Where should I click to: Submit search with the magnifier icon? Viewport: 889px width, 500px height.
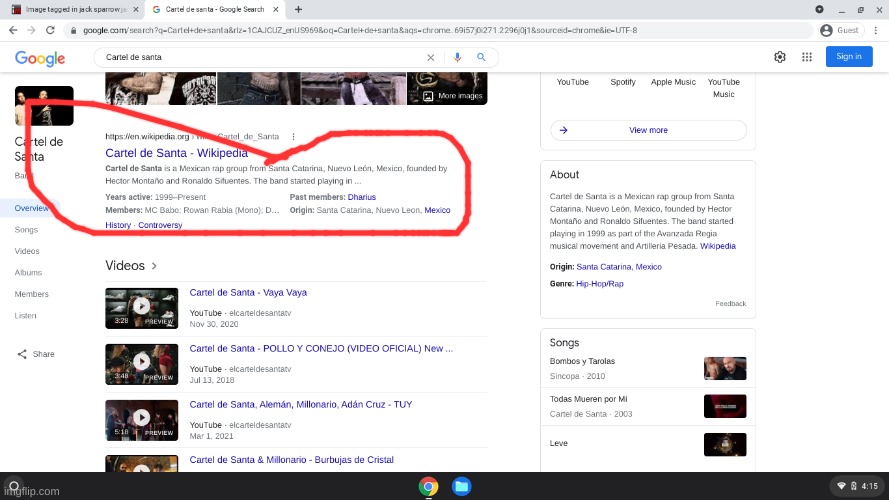481,57
